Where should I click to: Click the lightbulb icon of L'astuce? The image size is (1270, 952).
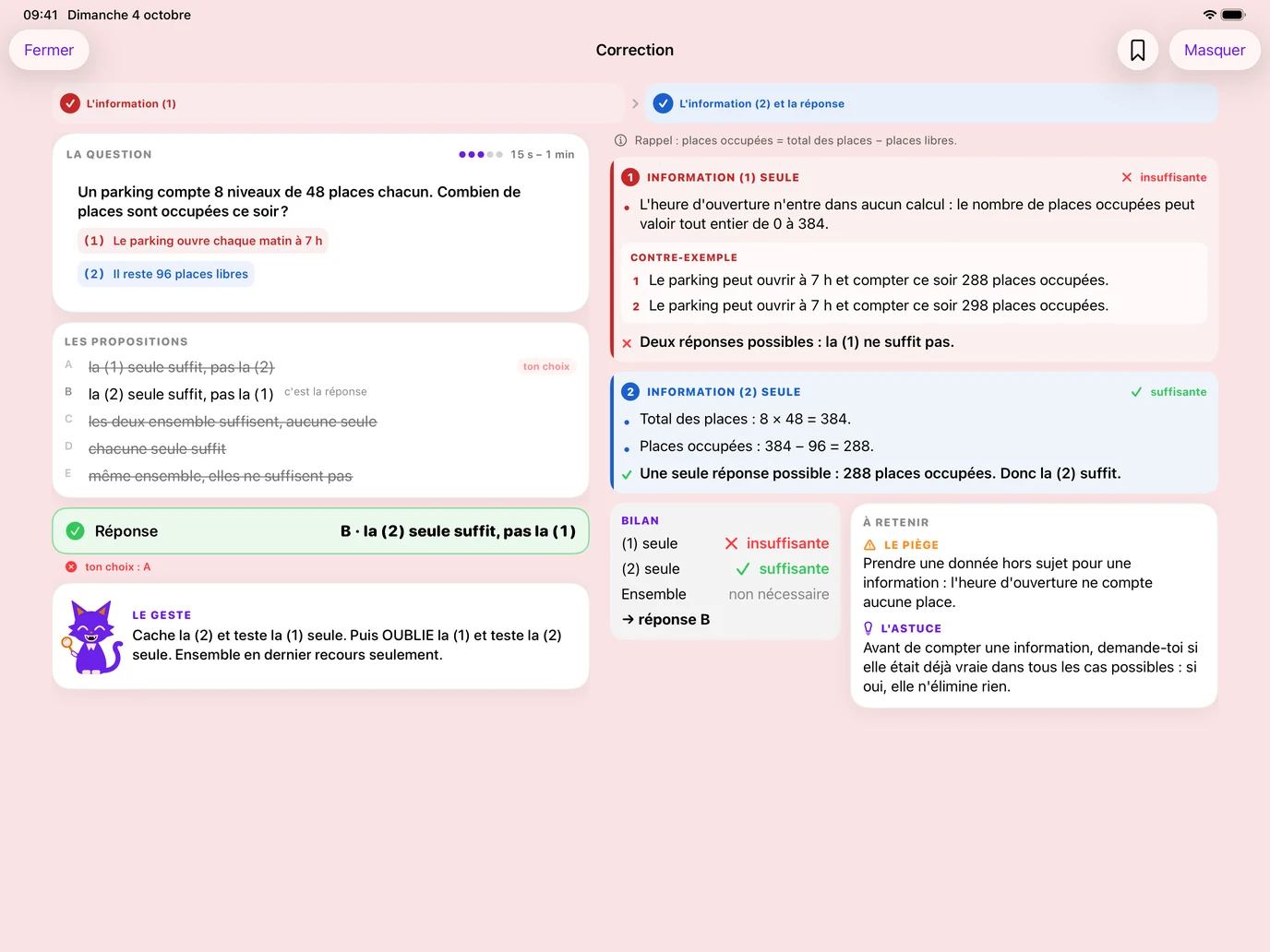[869, 628]
